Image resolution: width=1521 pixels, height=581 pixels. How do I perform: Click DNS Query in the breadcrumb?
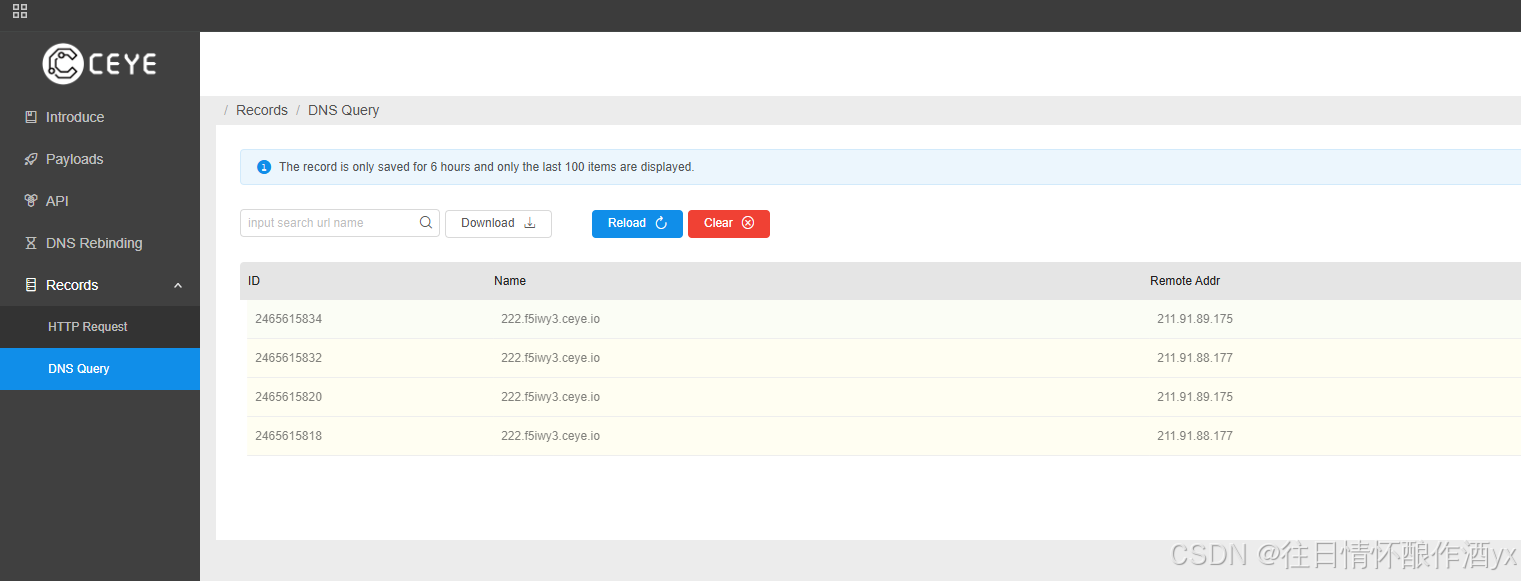344,110
